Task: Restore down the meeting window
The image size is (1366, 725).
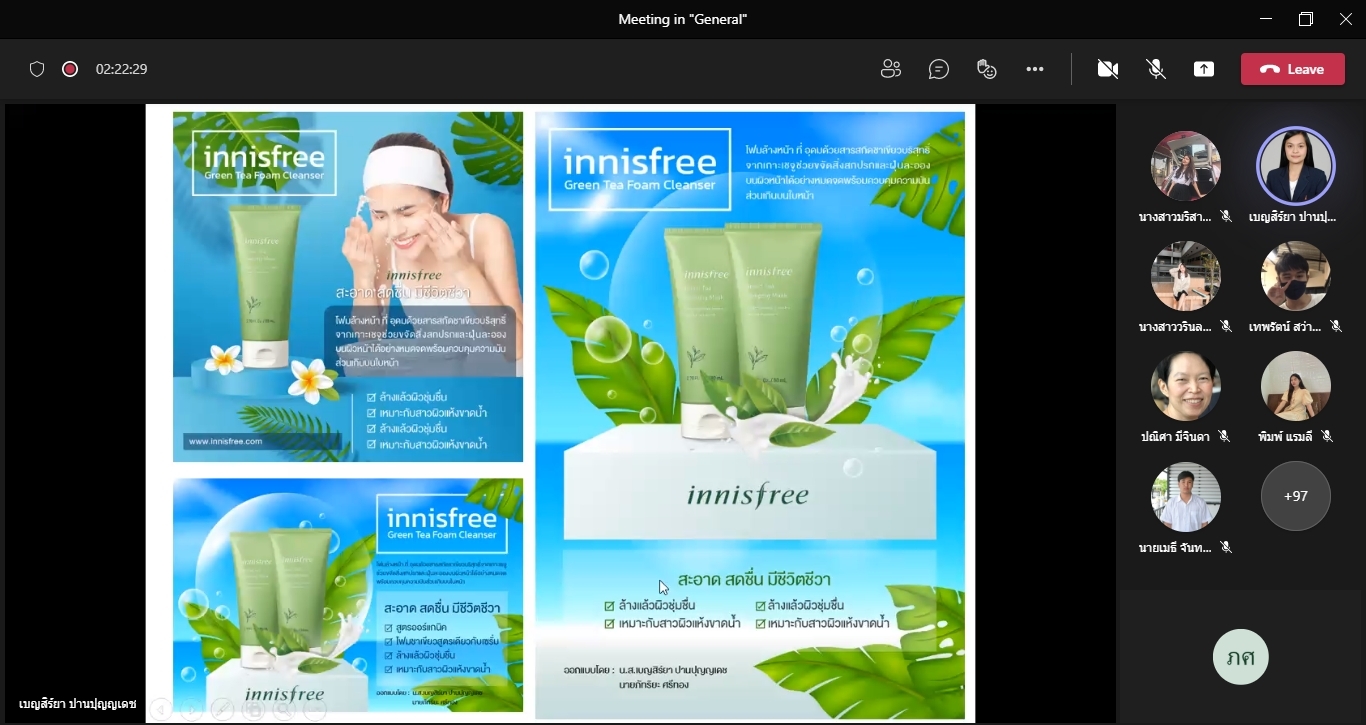Action: click(1306, 19)
